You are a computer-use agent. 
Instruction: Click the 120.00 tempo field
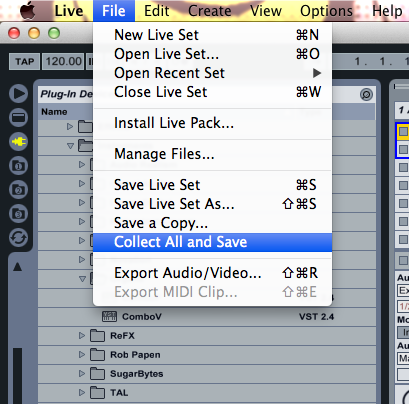tap(63, 62)
